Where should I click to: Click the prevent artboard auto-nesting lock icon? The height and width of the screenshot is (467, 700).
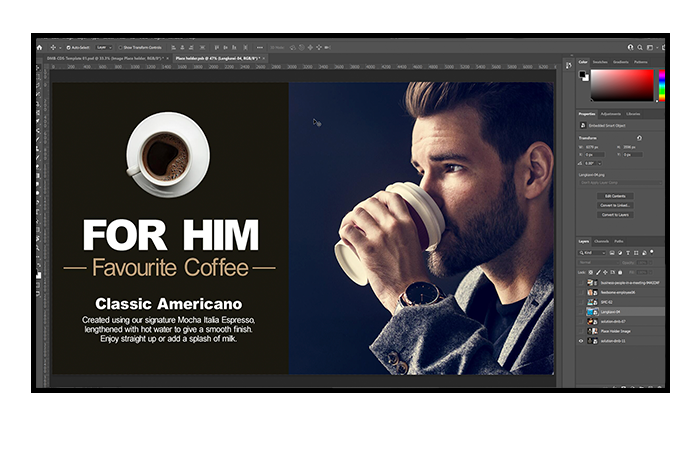(612, 272)
